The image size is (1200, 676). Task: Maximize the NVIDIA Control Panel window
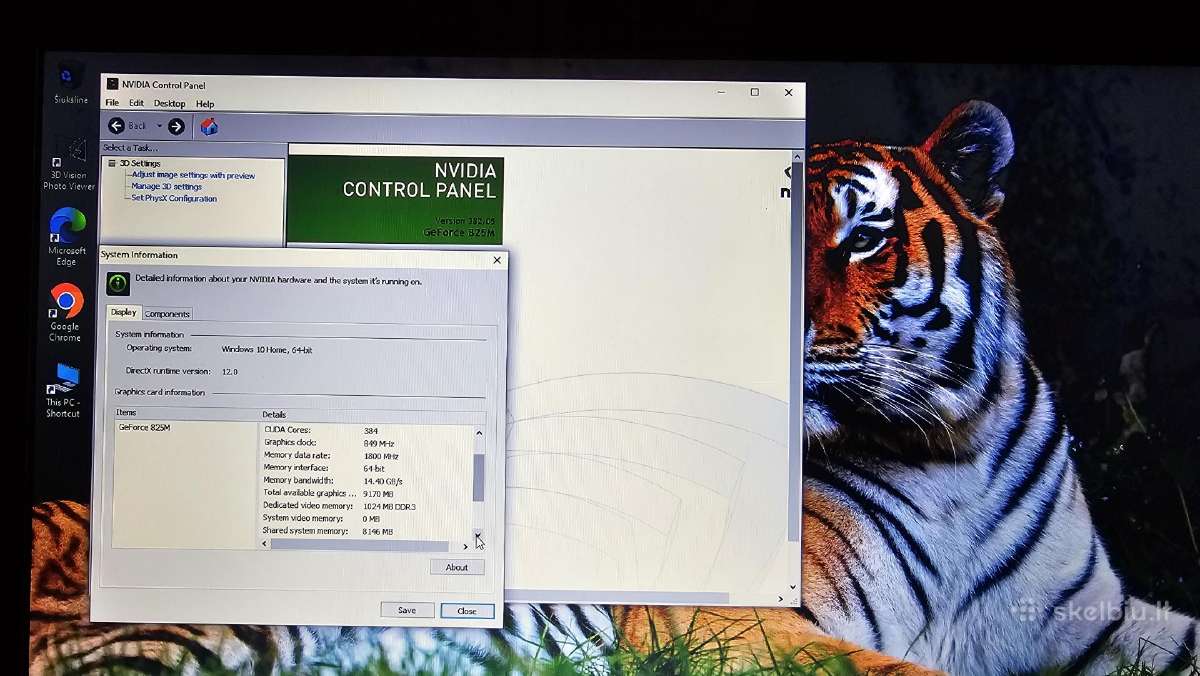(755, 92)
